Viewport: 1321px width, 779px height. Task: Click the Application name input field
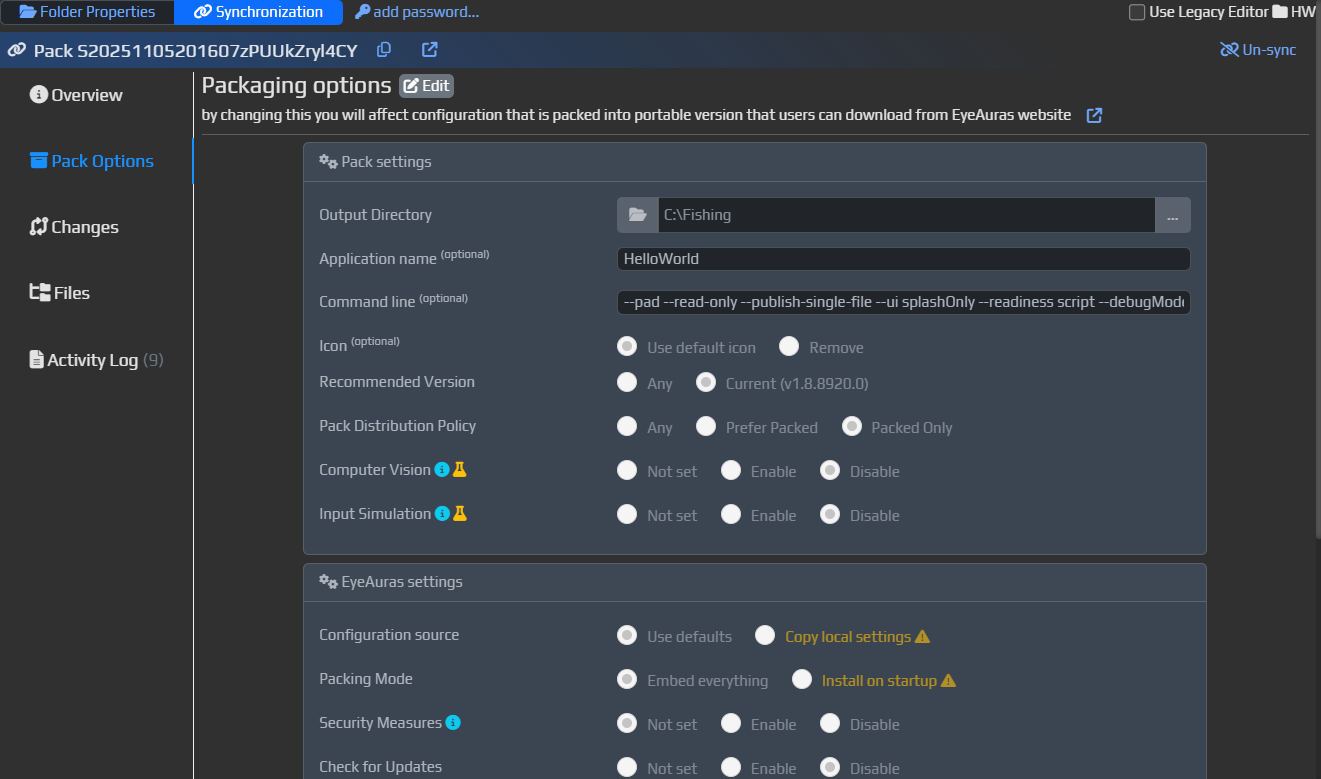[903, 259]
